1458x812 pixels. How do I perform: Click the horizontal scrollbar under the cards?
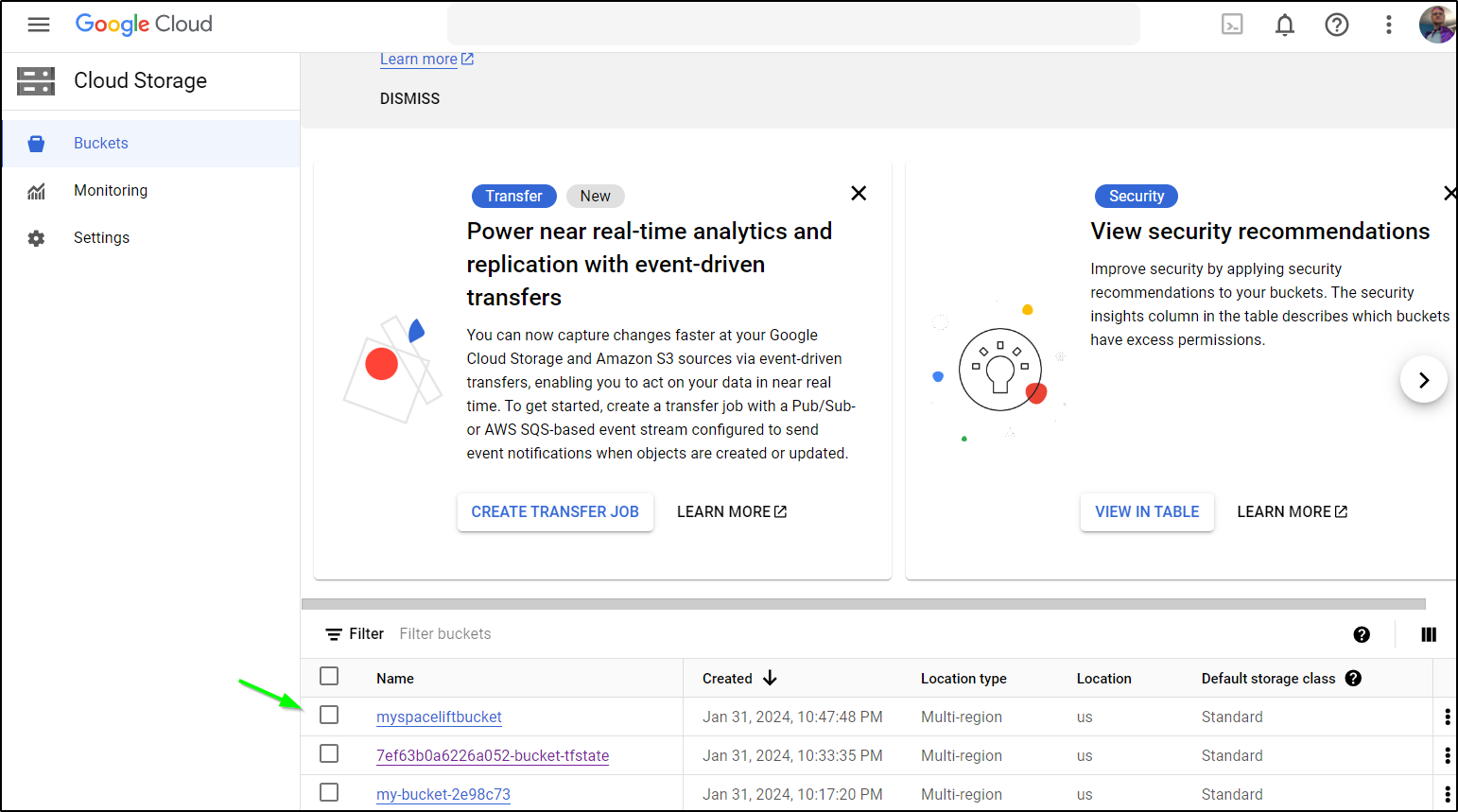pyautogui.click(x=863, y=604)
